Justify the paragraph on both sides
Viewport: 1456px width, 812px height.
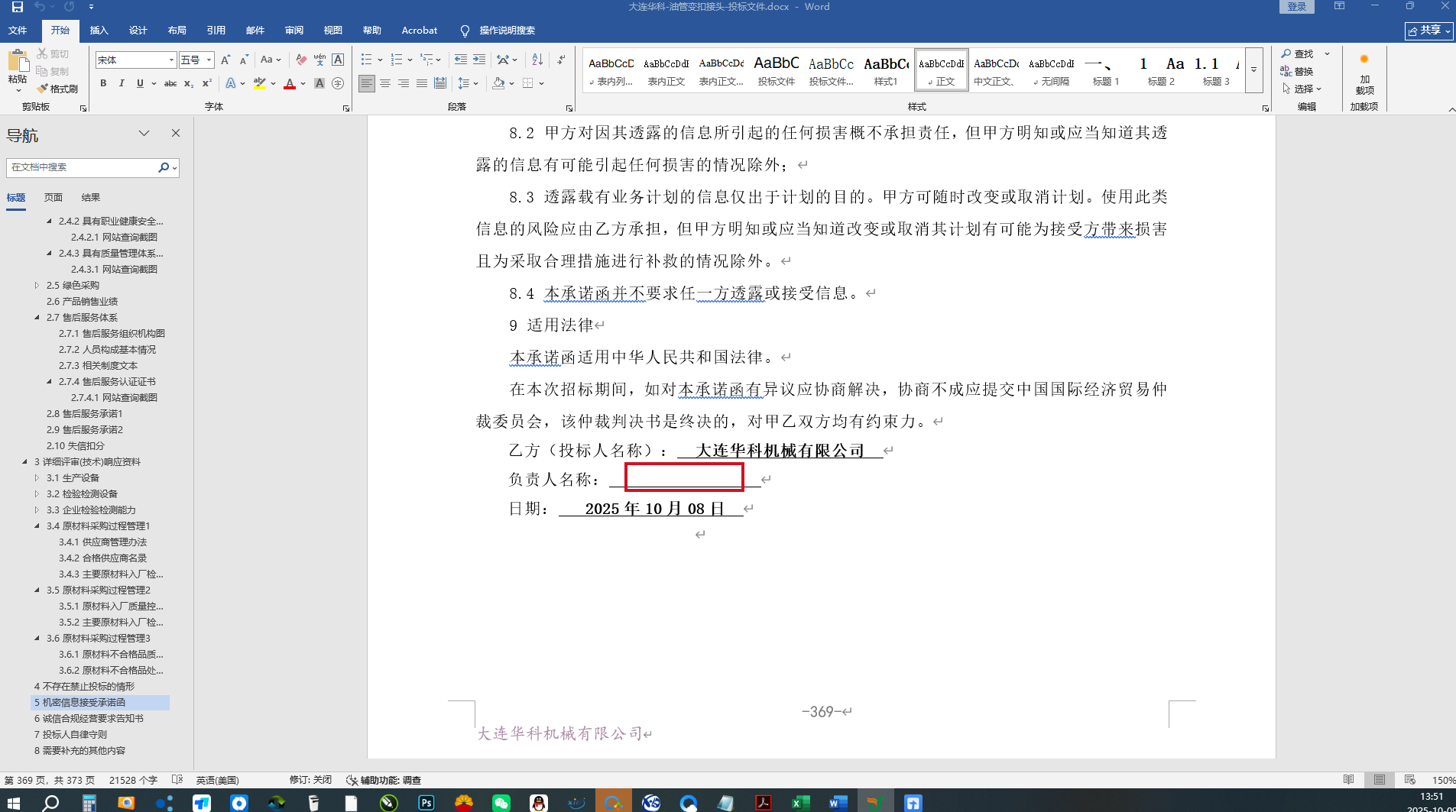422,83
